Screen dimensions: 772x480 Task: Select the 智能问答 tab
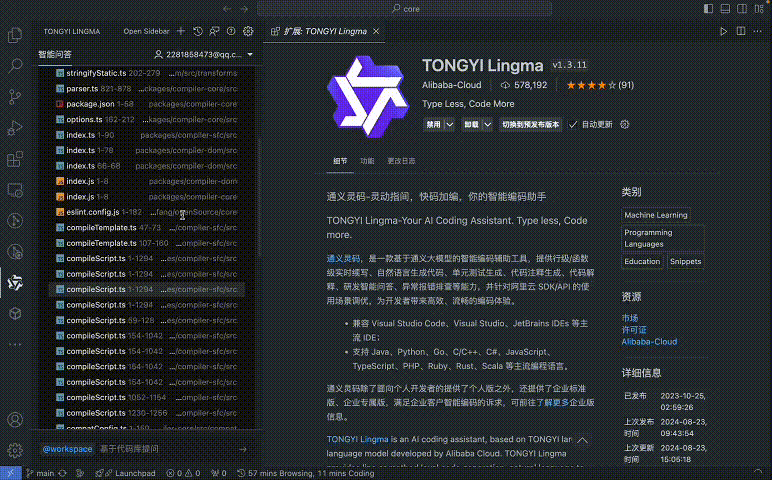[x=55, y=54]
